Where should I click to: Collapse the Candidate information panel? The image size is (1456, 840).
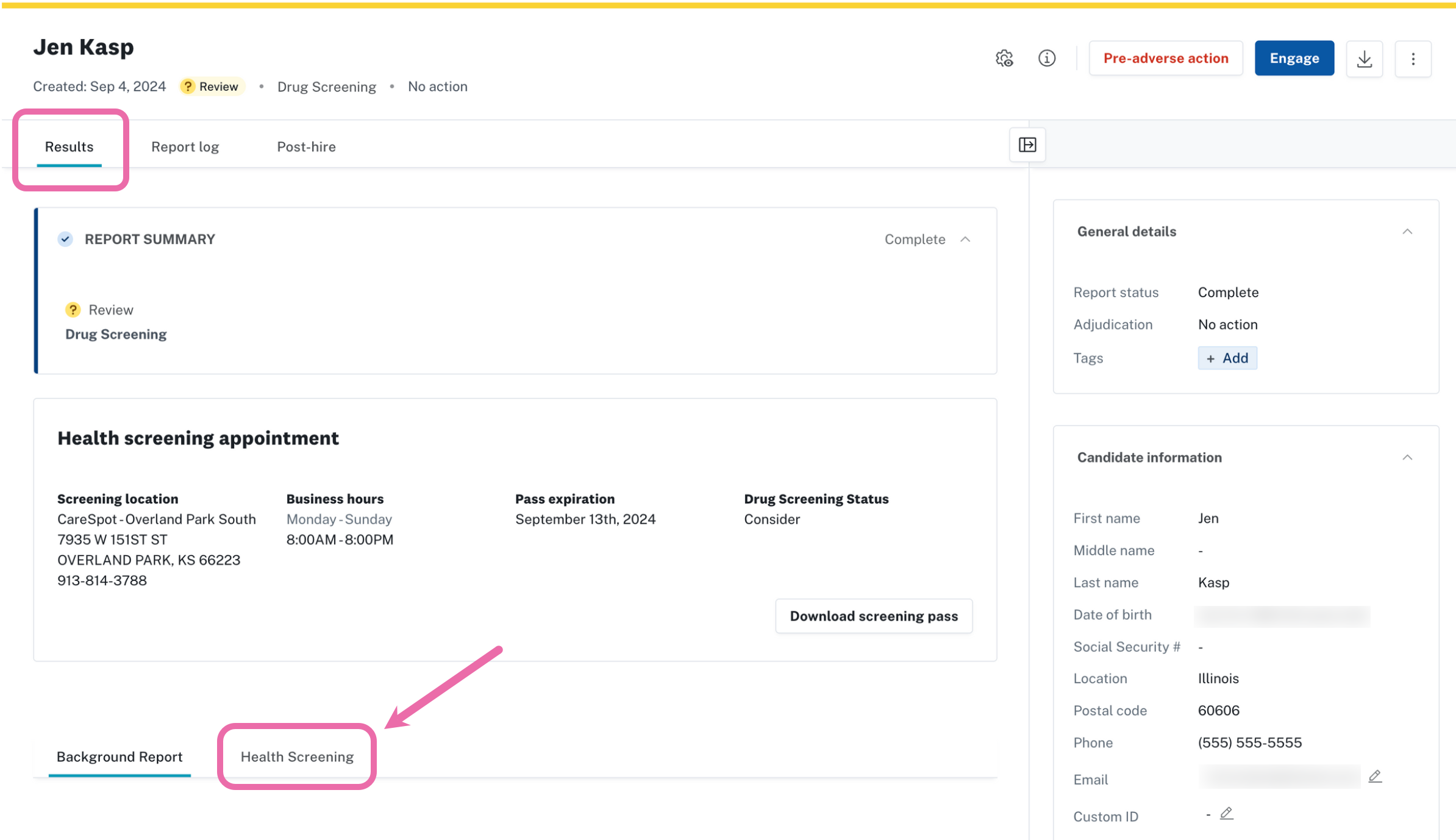pos(1407,458)
